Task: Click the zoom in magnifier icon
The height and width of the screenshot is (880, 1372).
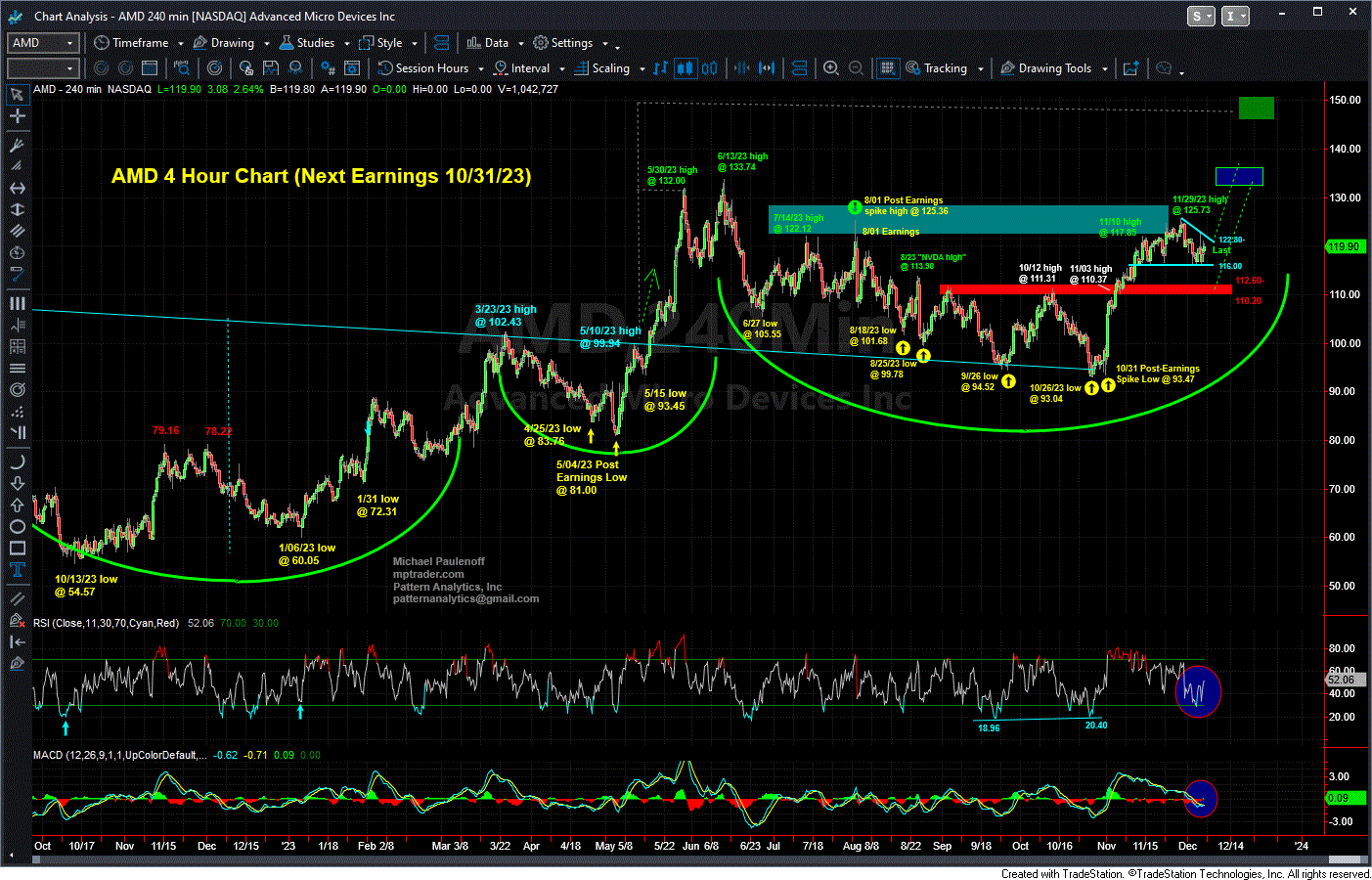Action: [x=831, y=68]
